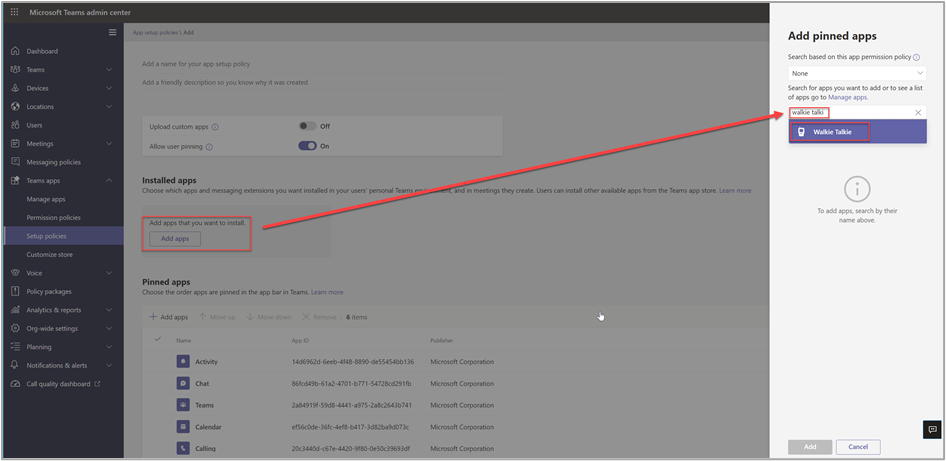Click App setup policies breadcrumb link
The image size is (946, 461).
point(156,33)
